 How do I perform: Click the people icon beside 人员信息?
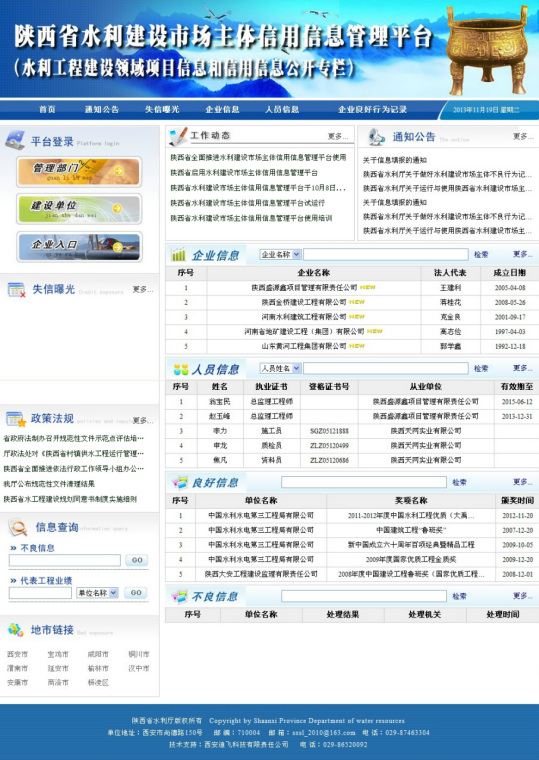181,369
